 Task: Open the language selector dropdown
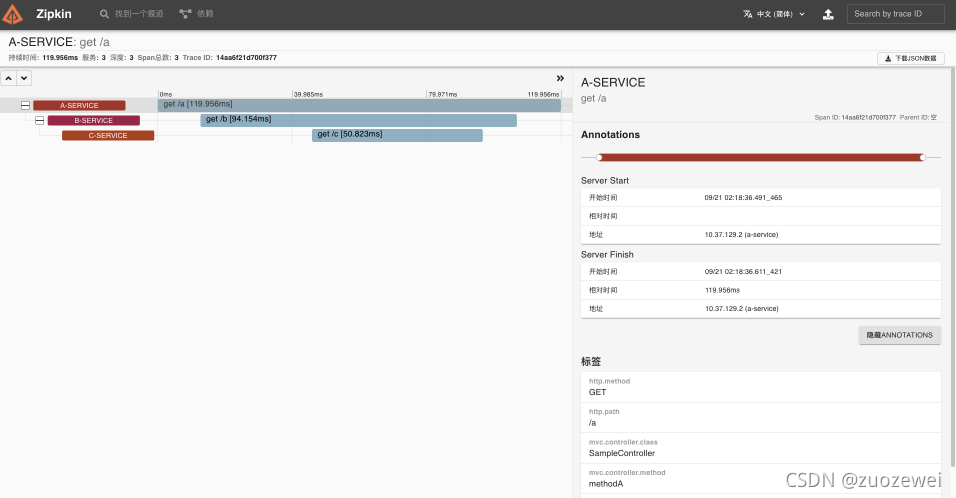(x=774, y=14)
